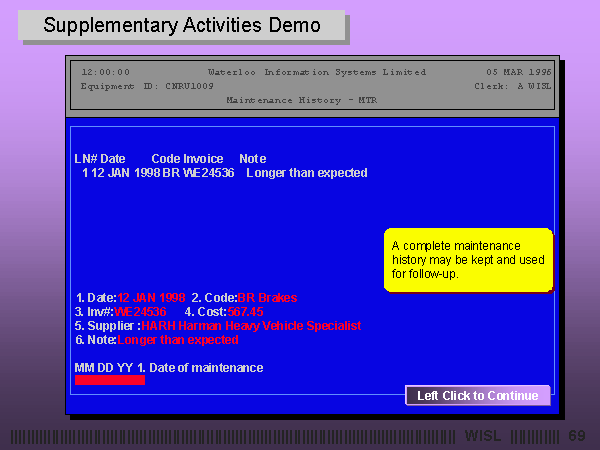The width and height of the screenshot is (600, 450).
Task: Click the Code Invoice column header
Action: pos(187,159)
